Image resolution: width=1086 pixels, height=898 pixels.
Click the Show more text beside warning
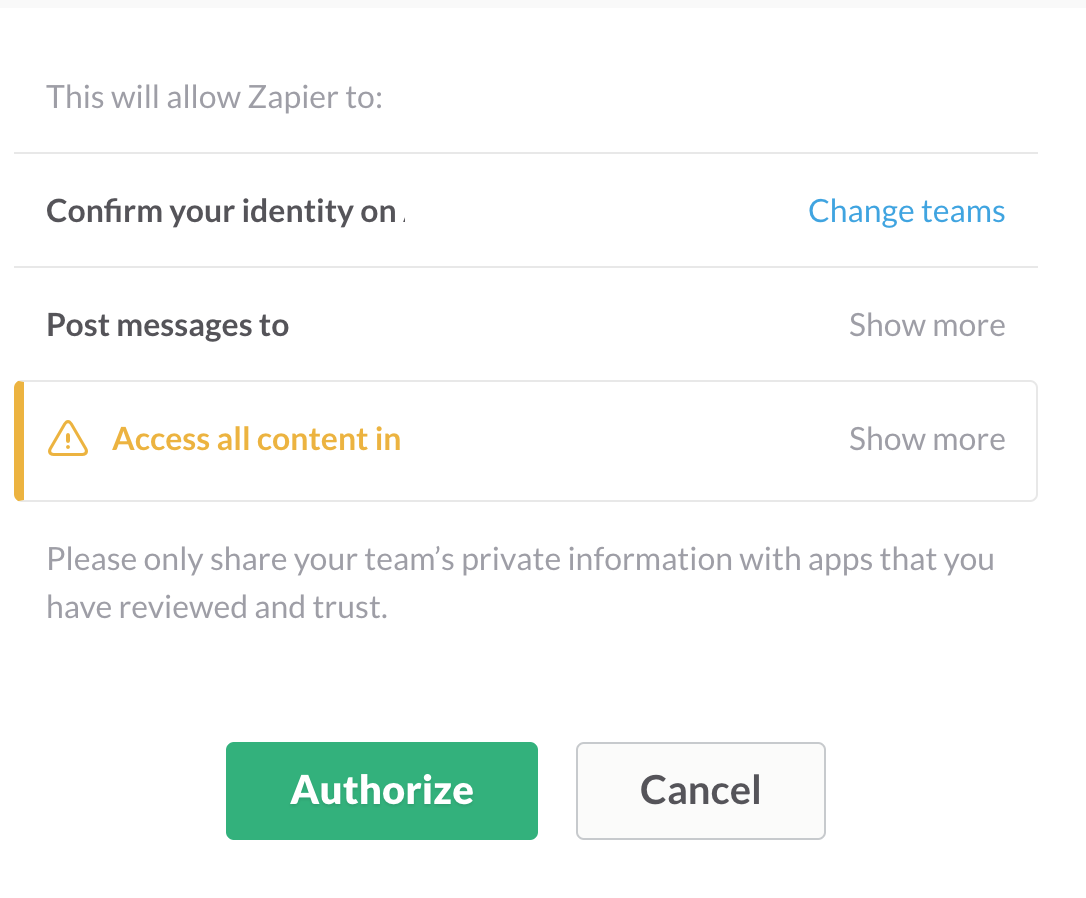[x=927, y=438]
